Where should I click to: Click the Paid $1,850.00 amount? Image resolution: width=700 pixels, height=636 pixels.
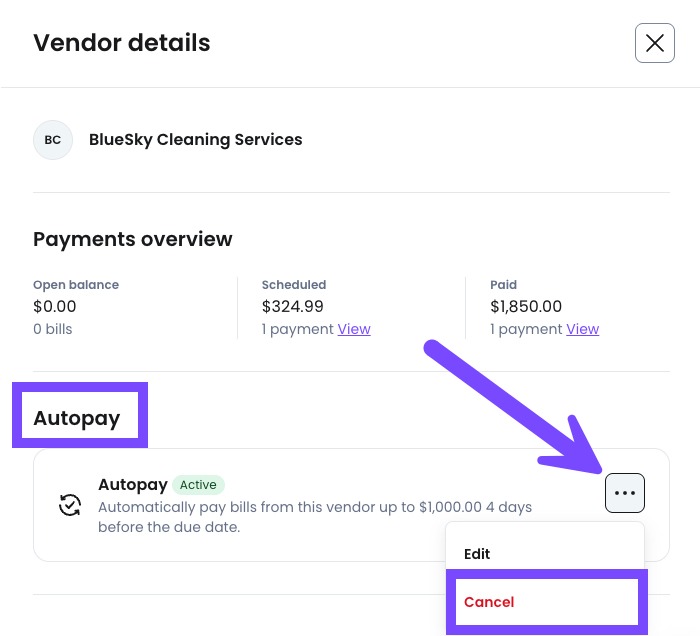[526, 306]
